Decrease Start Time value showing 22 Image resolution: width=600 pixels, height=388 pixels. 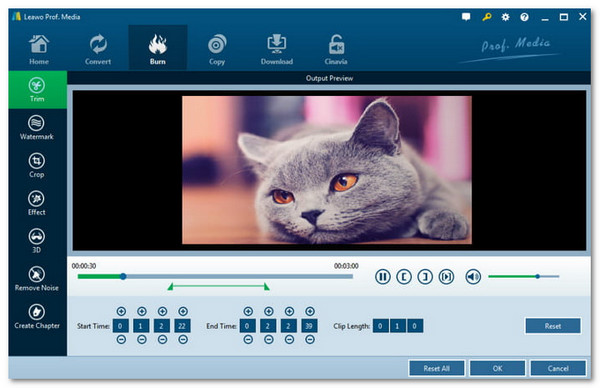click(x=183, y=339)
